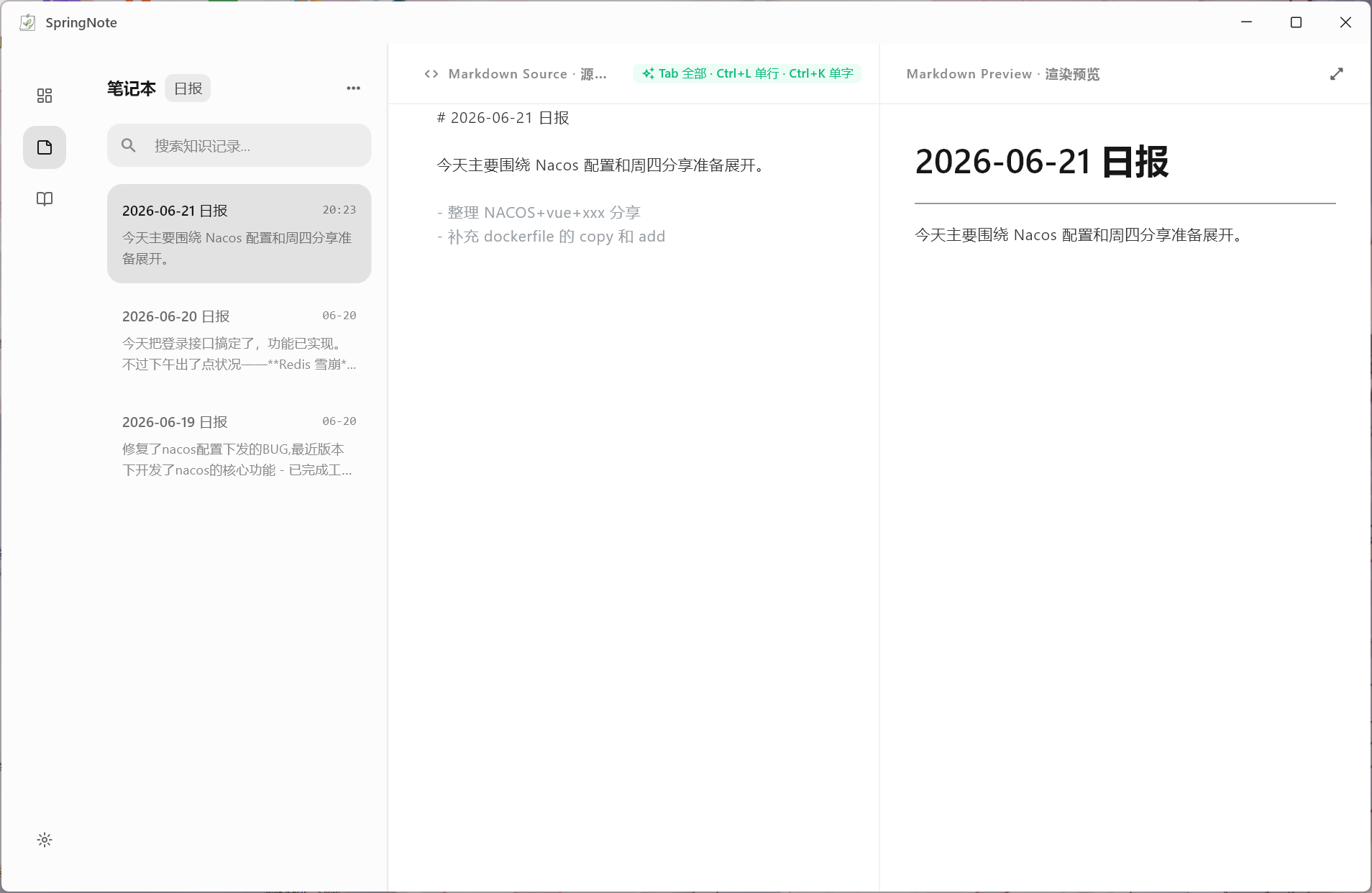Open the 2026-06-21 日报 note

point(239,234)
